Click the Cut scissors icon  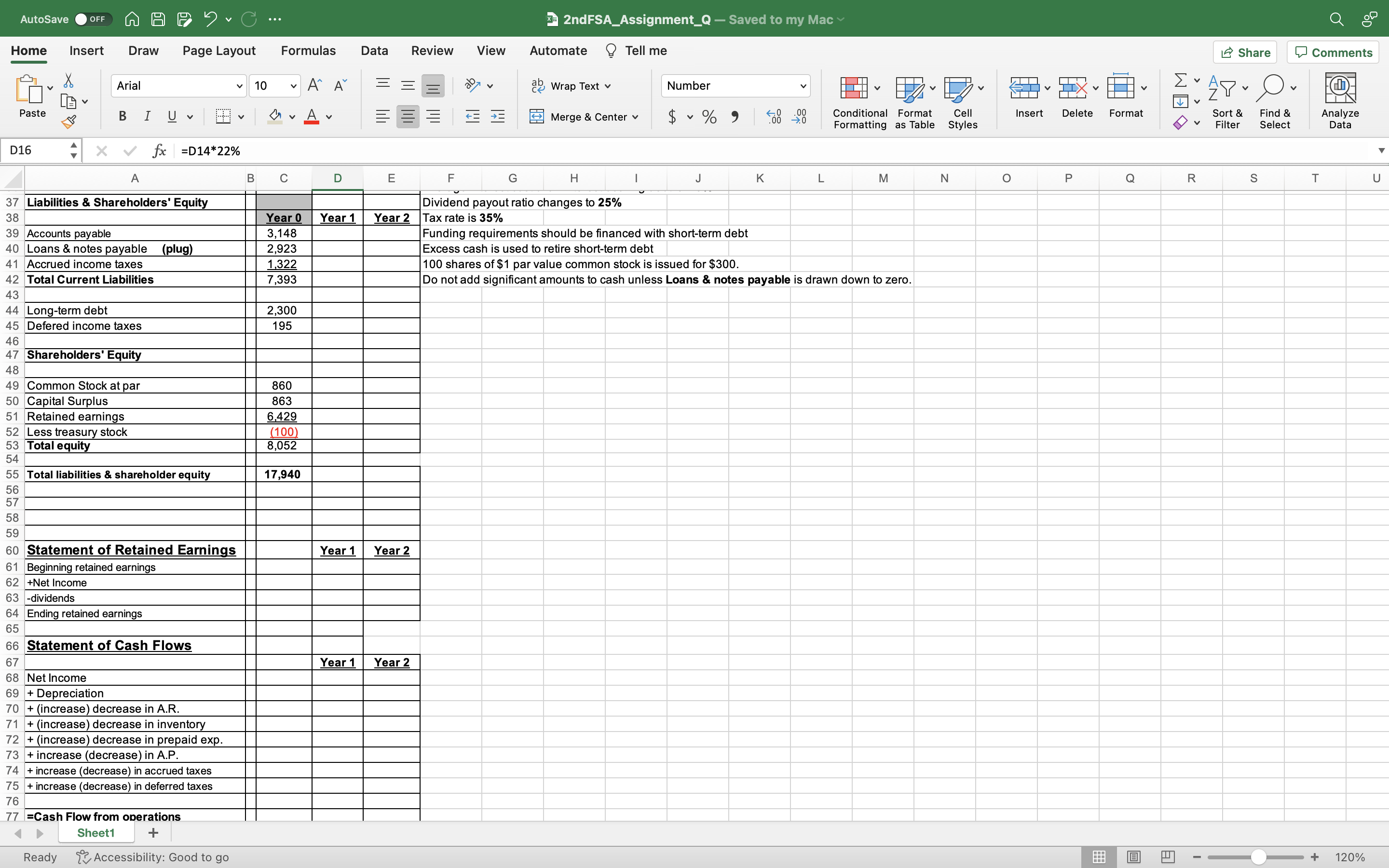[68, 81]
